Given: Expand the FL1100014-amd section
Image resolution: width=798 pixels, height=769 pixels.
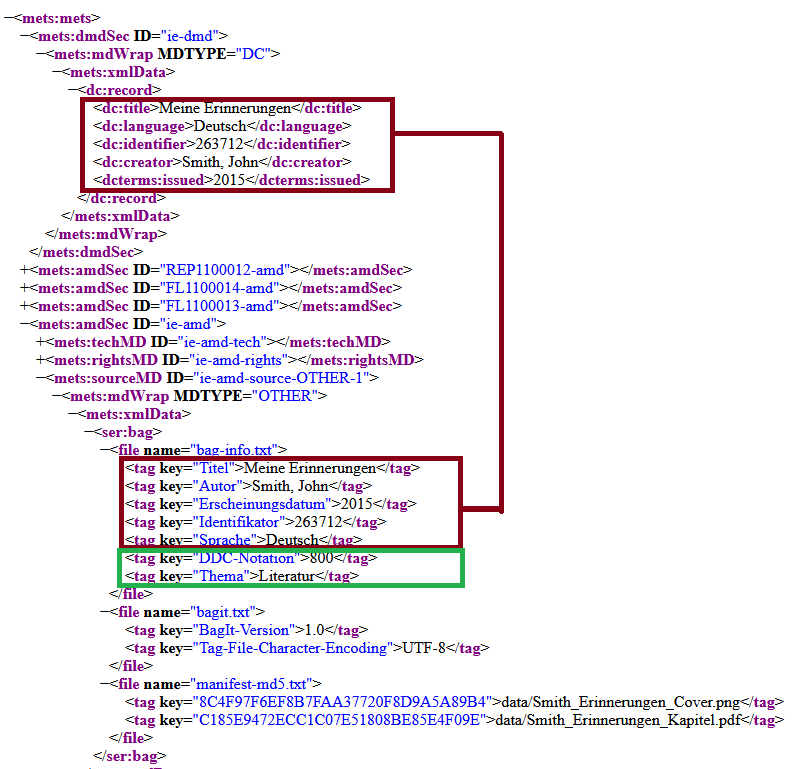Looking at the screenshot, I should (x=24, y=289).
